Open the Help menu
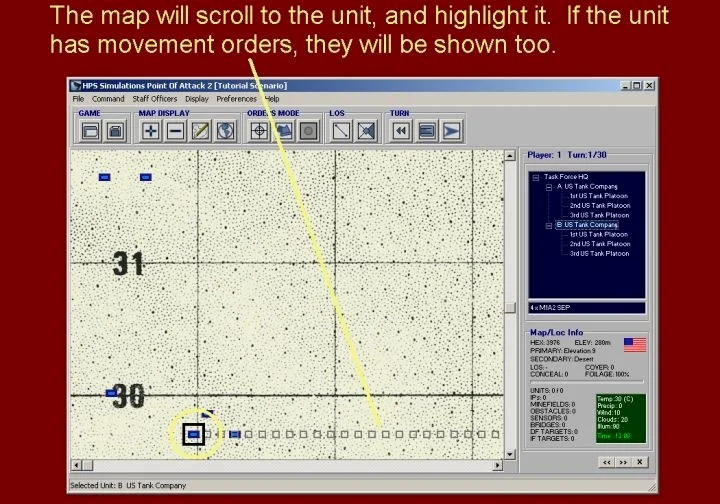Viewport: 720px width, 504px height. coord(272,99)
